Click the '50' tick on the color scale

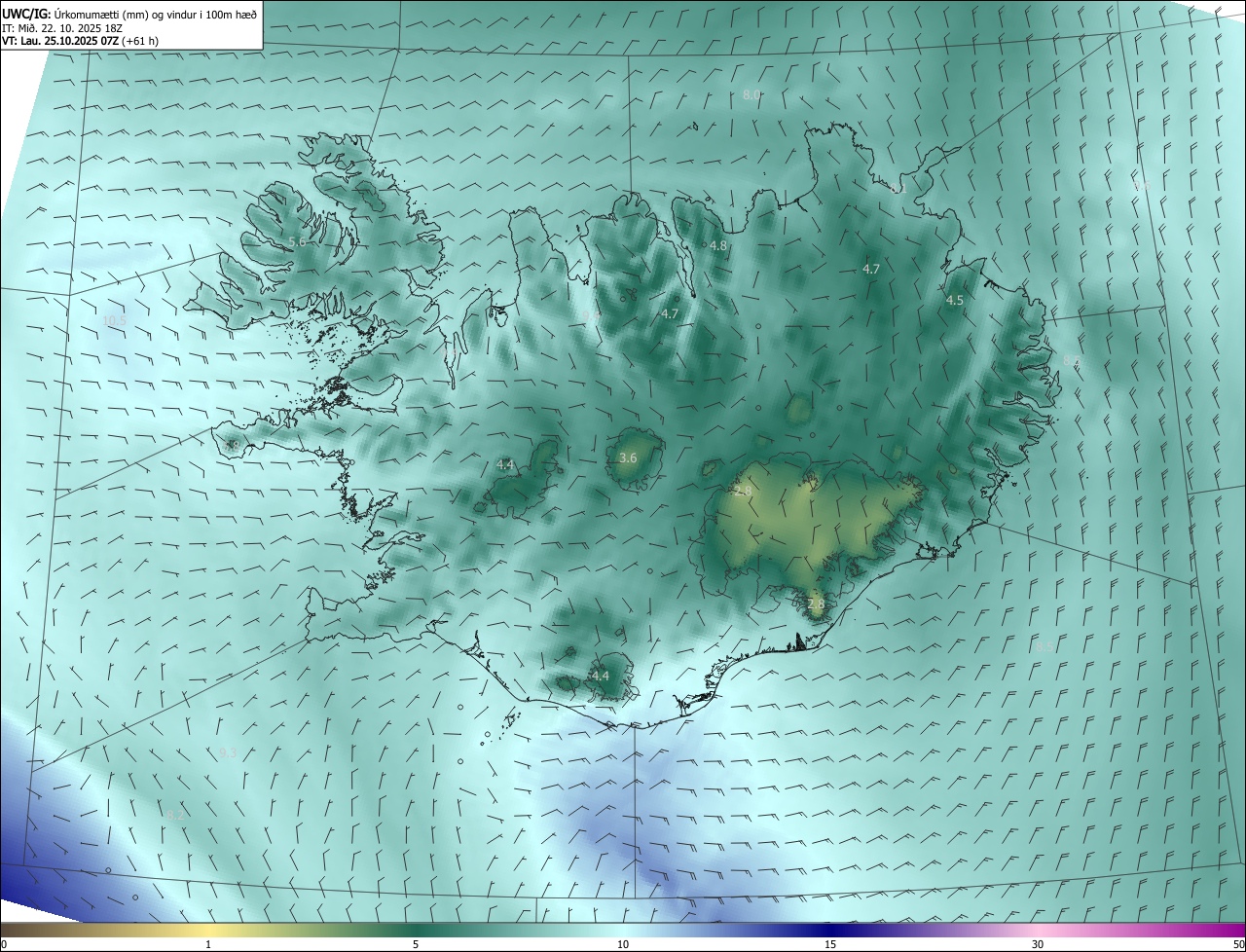coord(1237,944)
